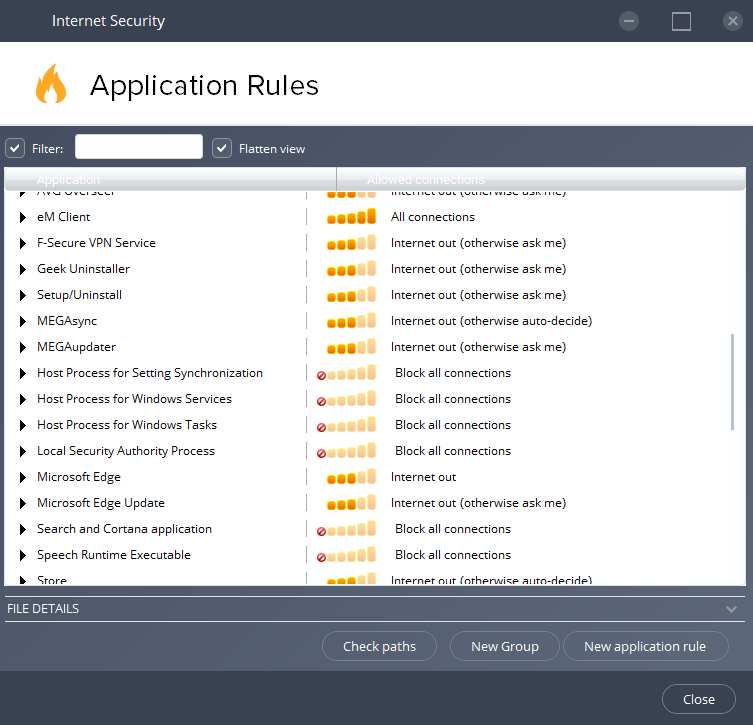Select the F-Secure VPN Service row name
This screenshot has width=753, height=725.
tap(96, 242)
